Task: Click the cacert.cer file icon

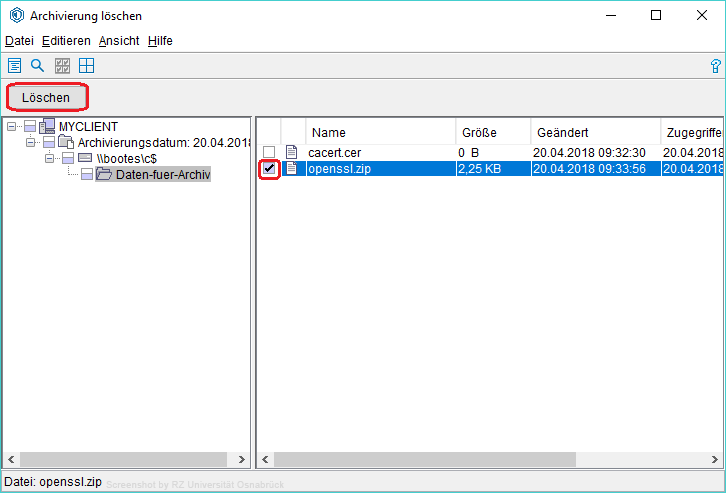Action: point(292,152)
